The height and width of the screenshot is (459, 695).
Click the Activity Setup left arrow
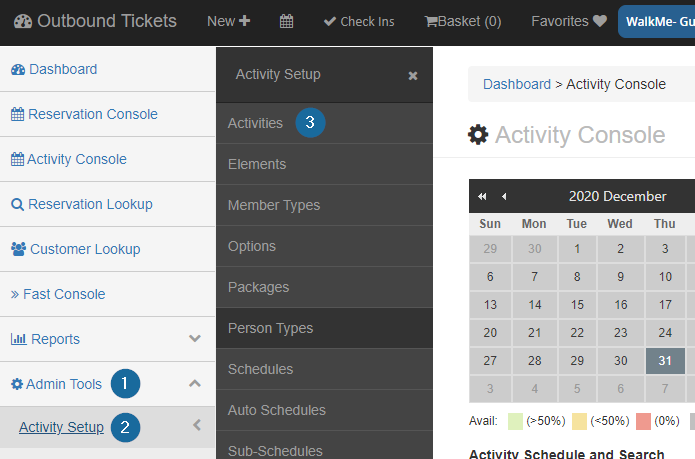click(197, 425)
